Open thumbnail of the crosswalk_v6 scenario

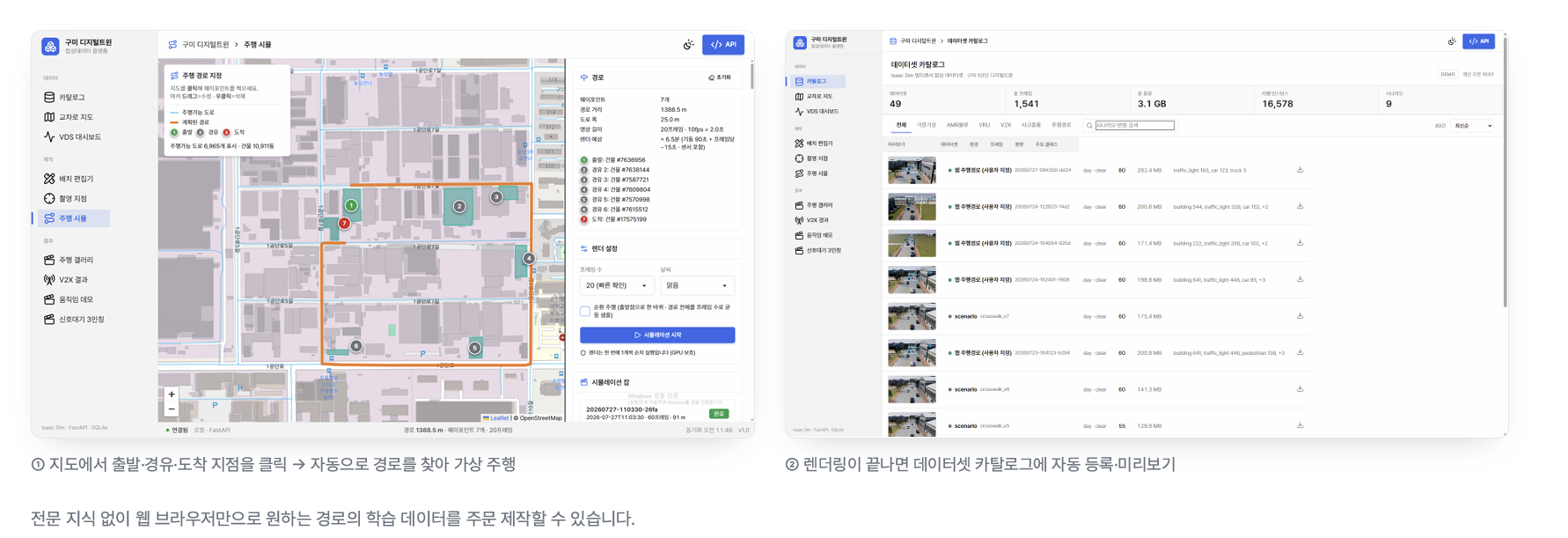(x=912, y=389)
